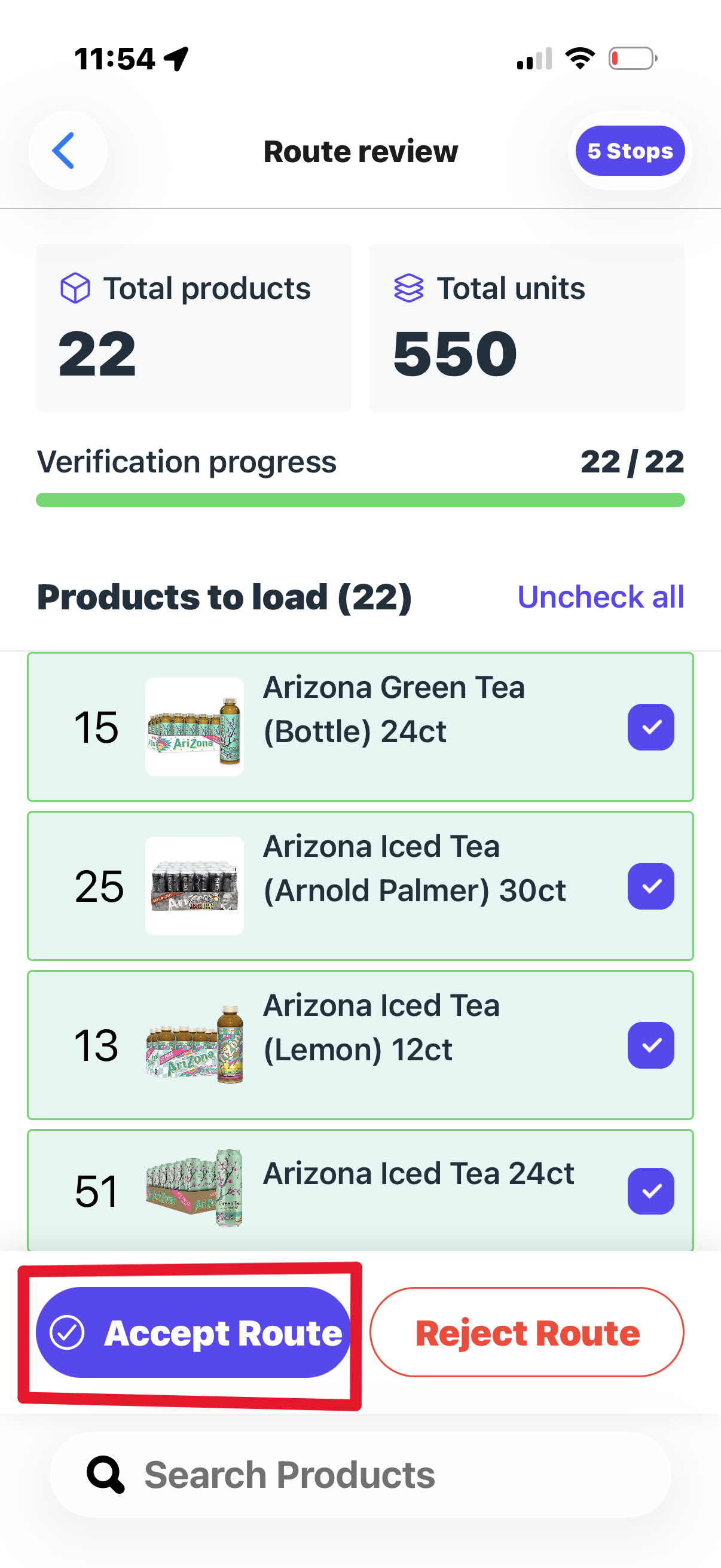Tap the blue back chevron icon

click(x=65, y=150)
